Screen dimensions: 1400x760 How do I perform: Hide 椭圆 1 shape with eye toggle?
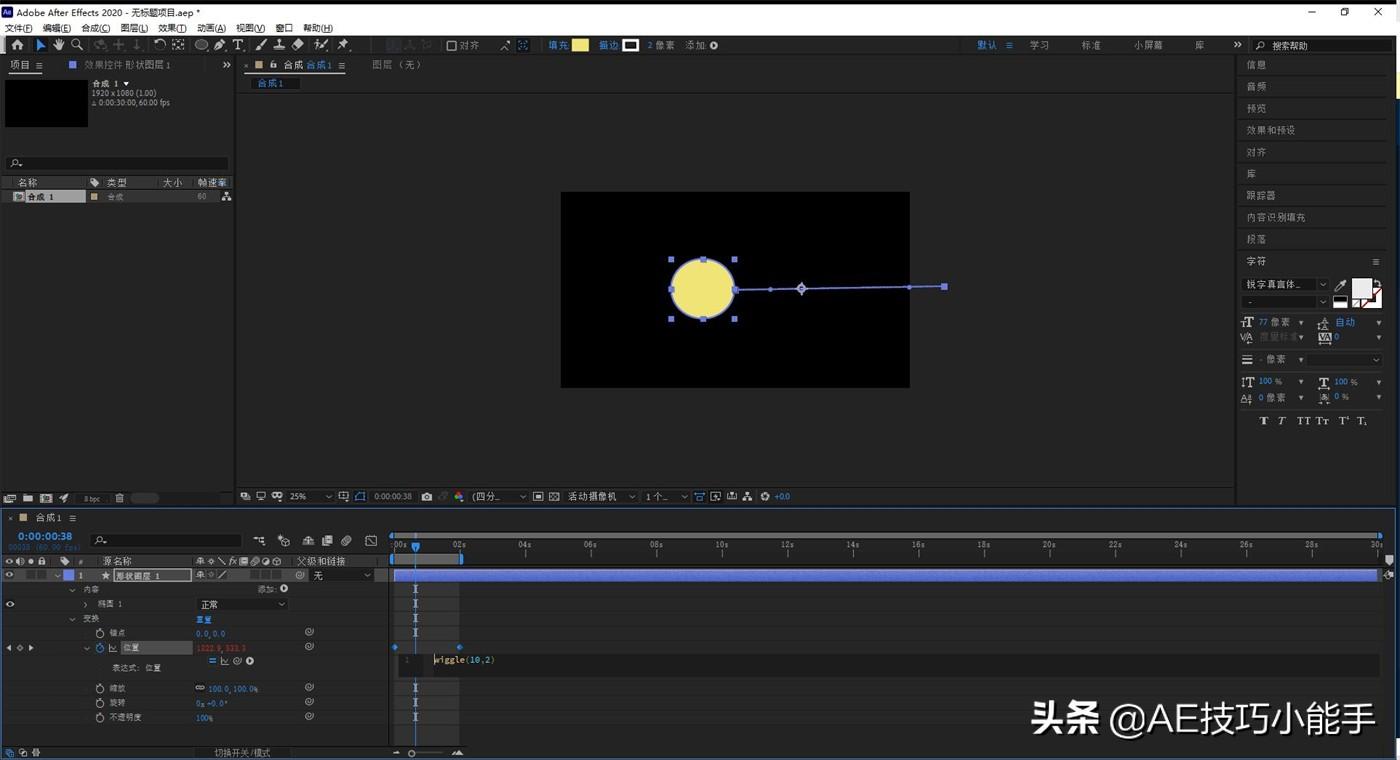pyautogui.click(x=10, y=604)
